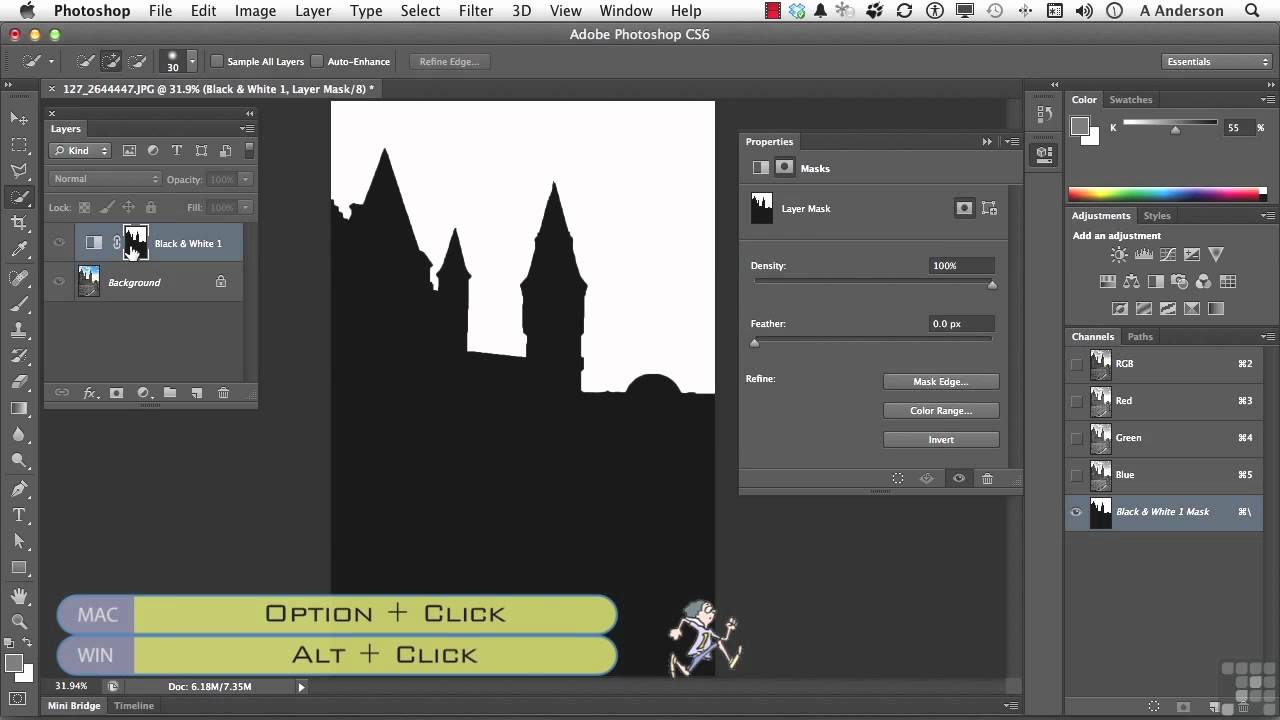The image size is (1280, 720).
Task: Click the Density slider handle
Action: click(x=992, y=285)
